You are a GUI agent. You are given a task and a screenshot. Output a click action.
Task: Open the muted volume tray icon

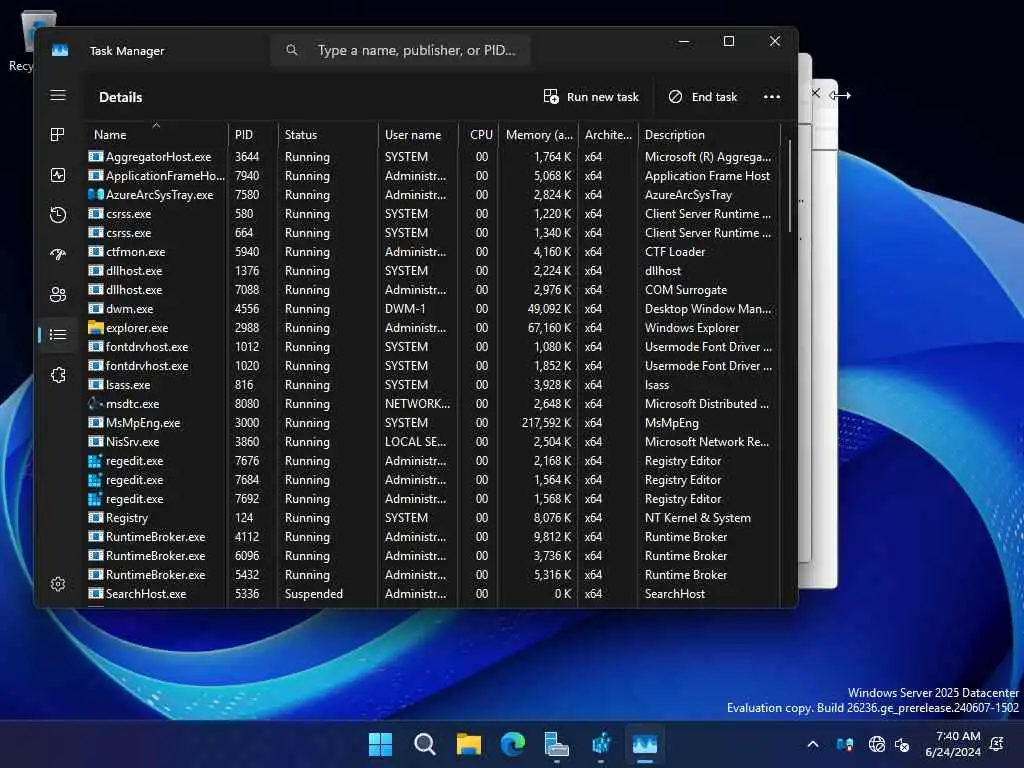903,744
